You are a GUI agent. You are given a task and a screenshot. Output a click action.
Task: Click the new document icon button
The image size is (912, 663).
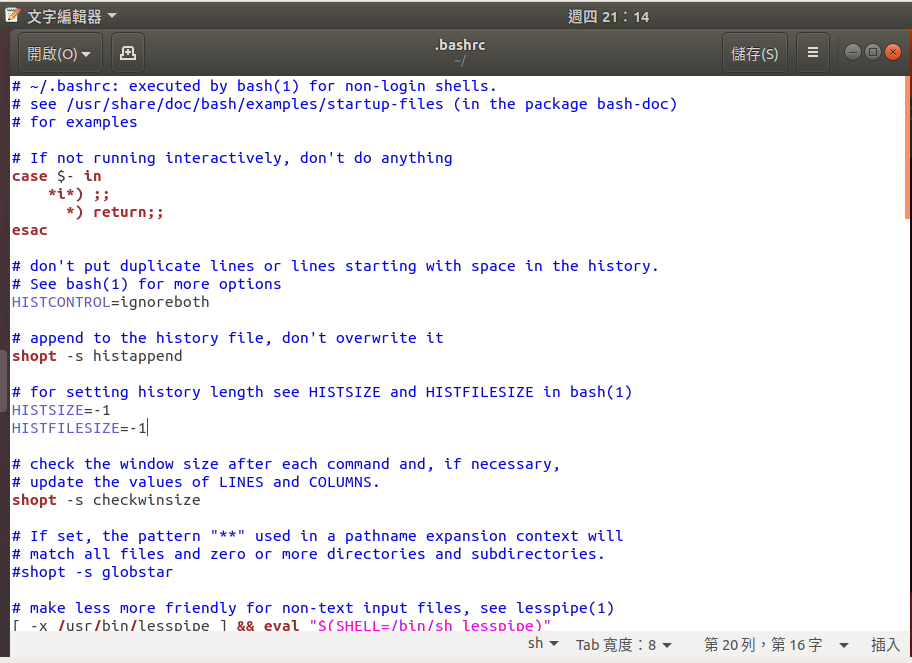click(127, 54)
